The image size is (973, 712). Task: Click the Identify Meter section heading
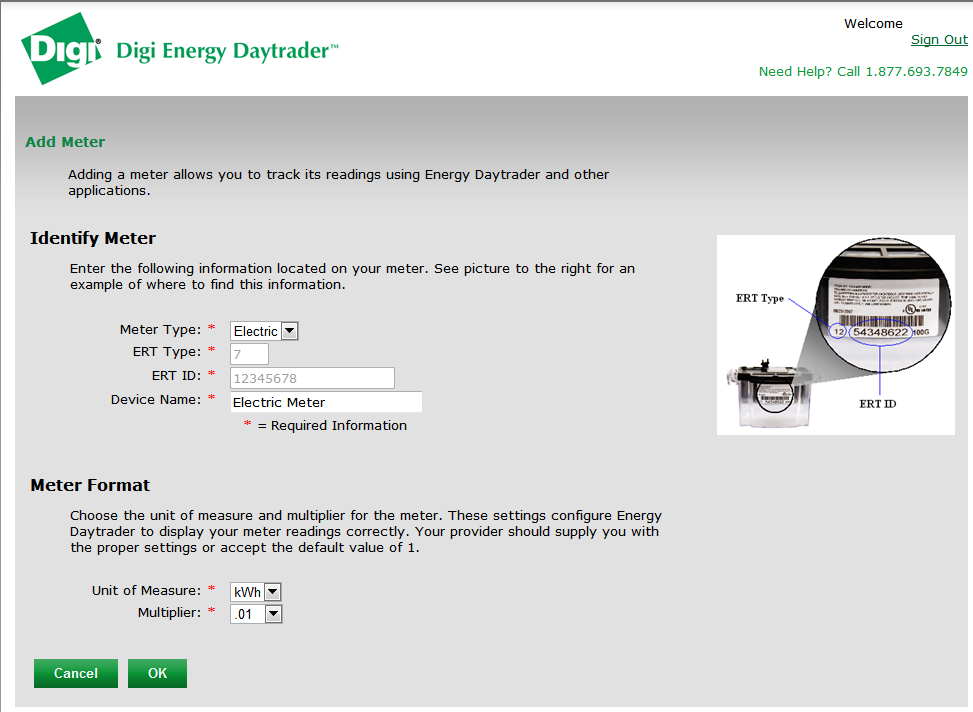point(93,238)
